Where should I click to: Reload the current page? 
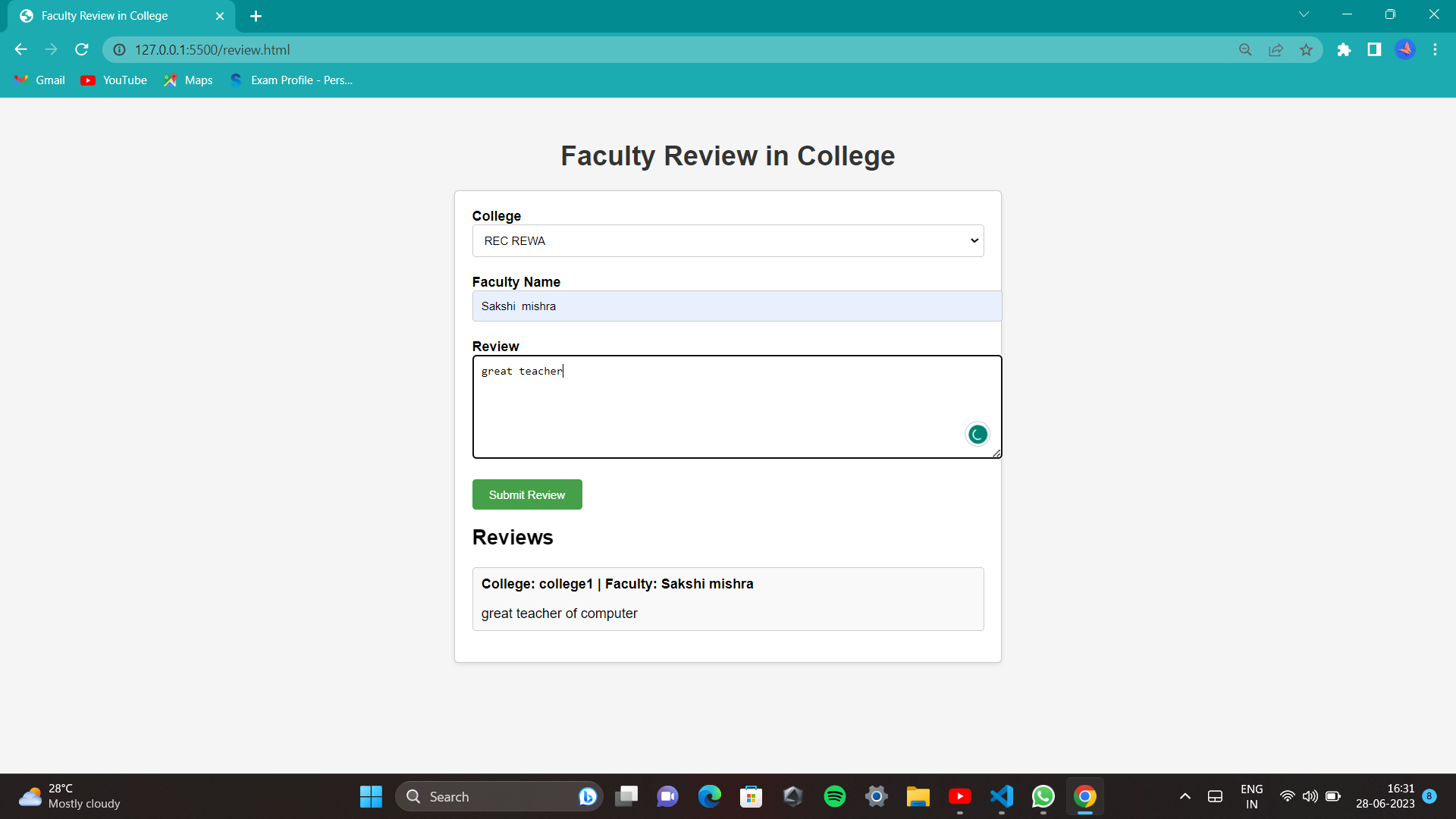pos(82,50)
